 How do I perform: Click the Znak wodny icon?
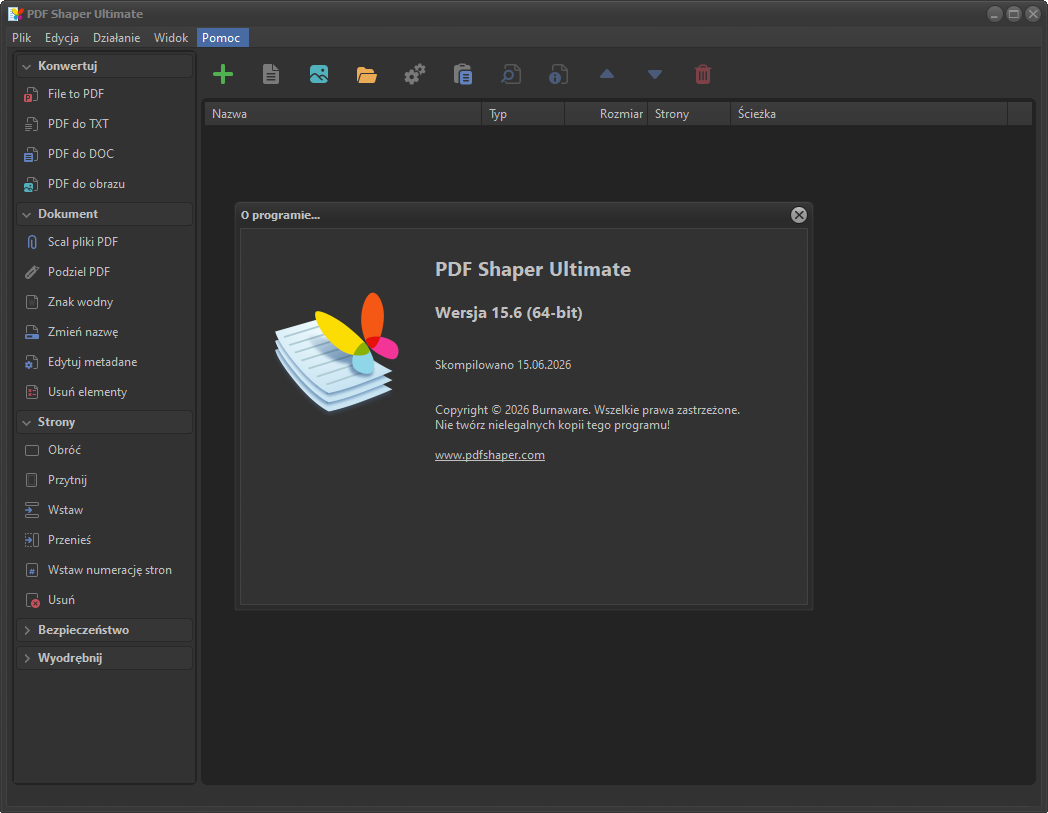(x=31, y=302)
